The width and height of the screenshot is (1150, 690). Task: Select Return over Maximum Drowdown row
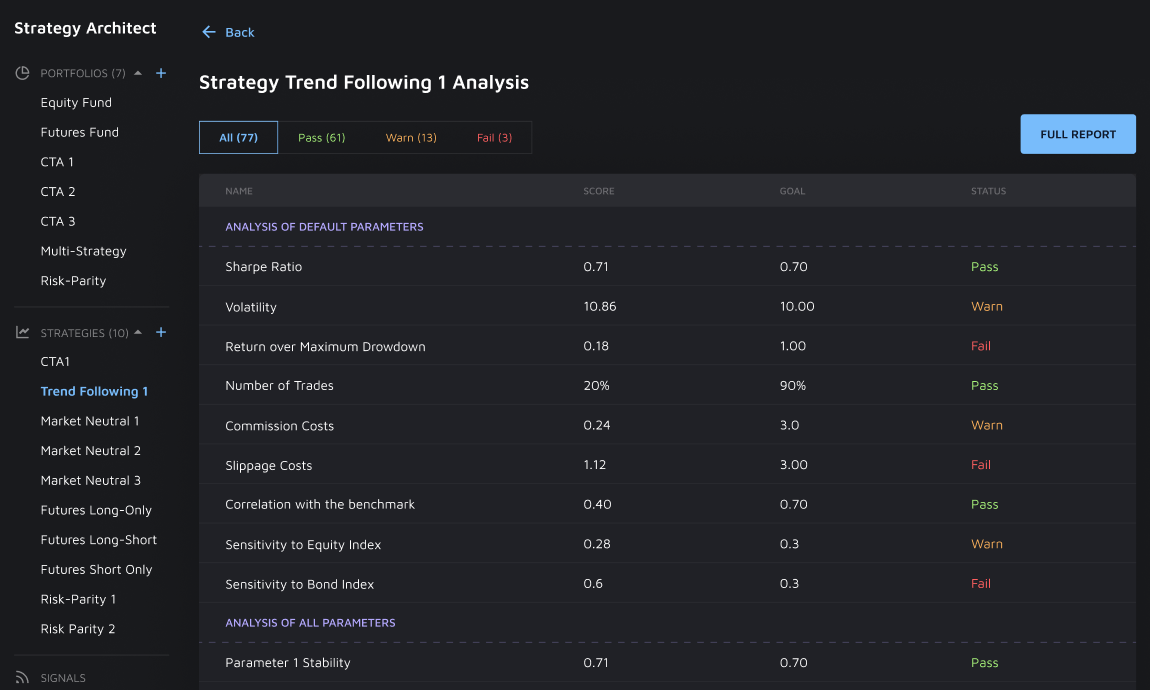(667, 345)
